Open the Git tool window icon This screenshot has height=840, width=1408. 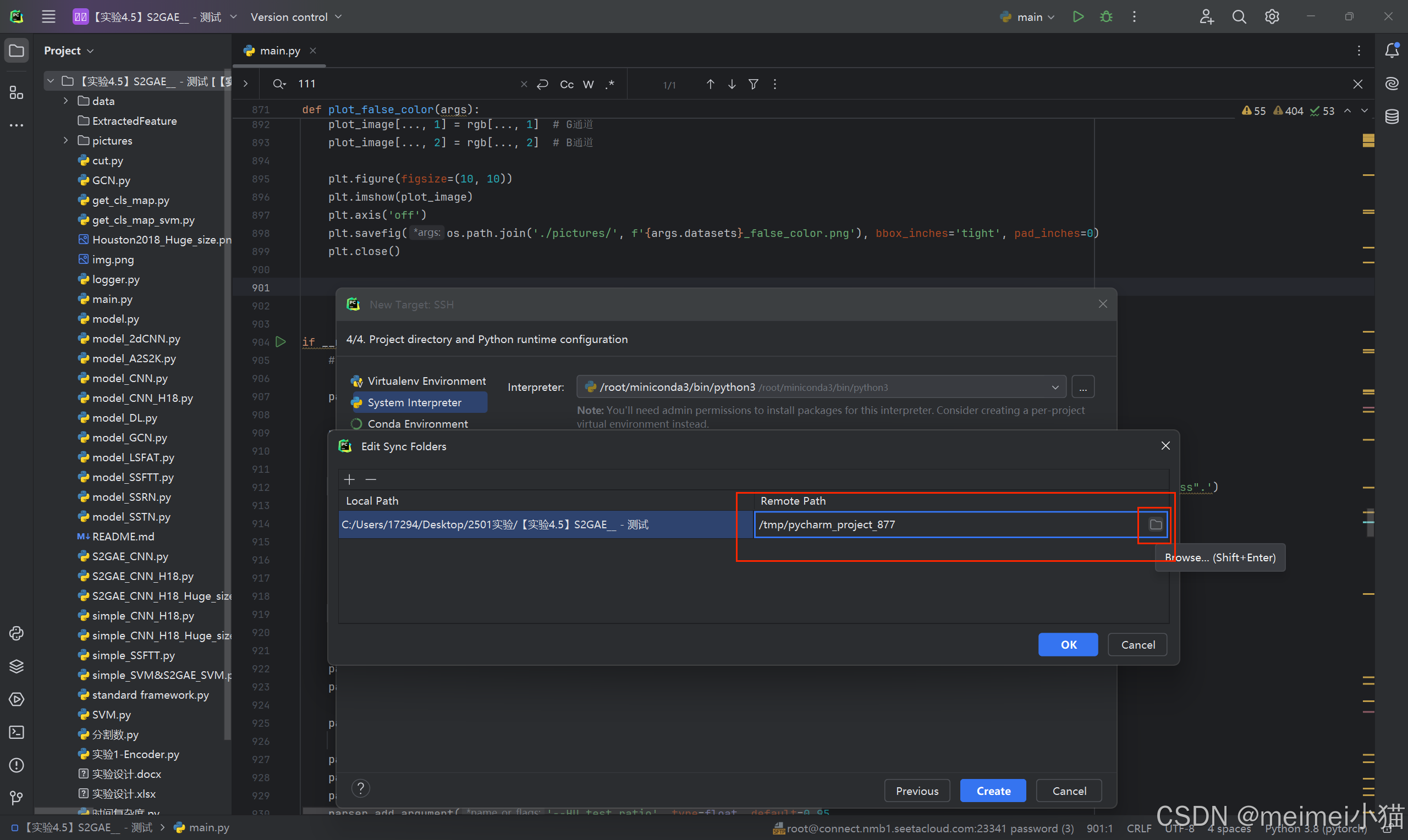coord(16,798)
